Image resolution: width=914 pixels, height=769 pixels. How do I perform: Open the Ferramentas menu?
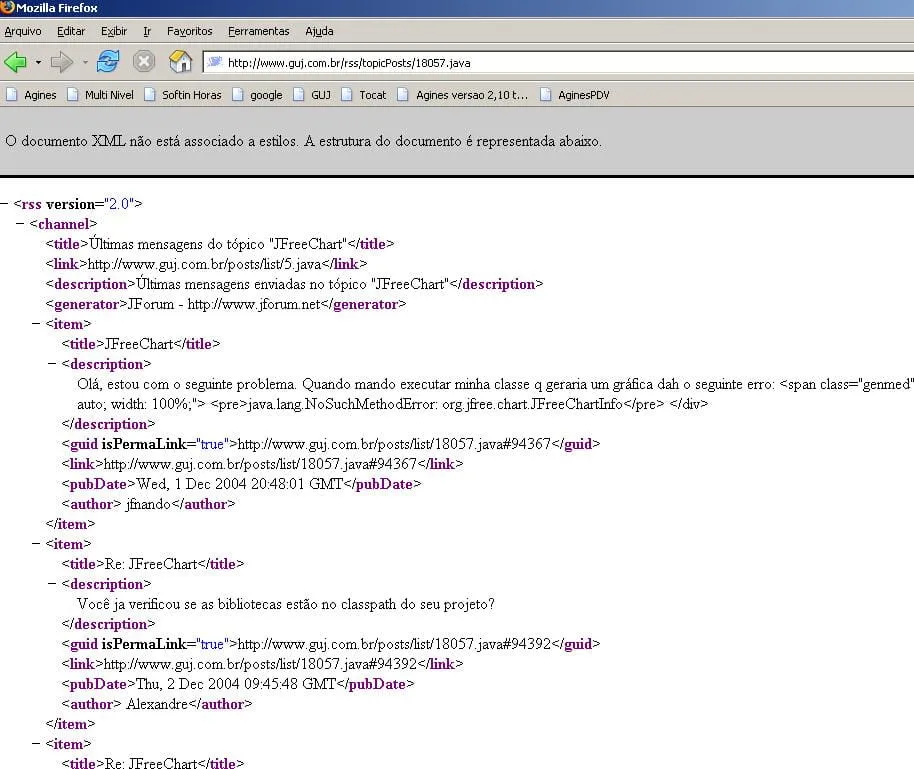[258, 31]
